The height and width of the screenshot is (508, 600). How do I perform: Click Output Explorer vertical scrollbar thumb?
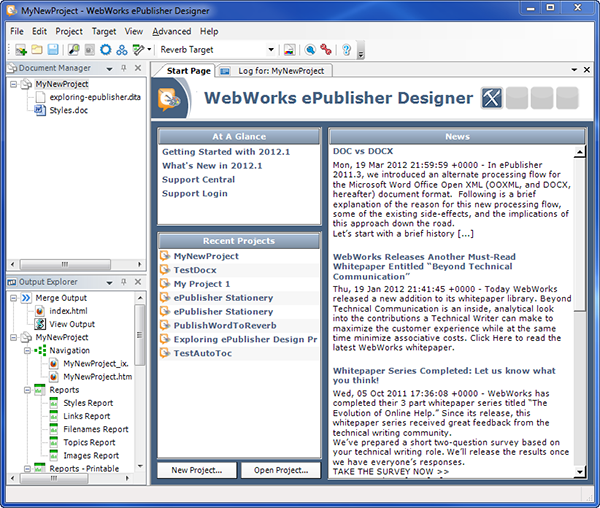[140, 335]
